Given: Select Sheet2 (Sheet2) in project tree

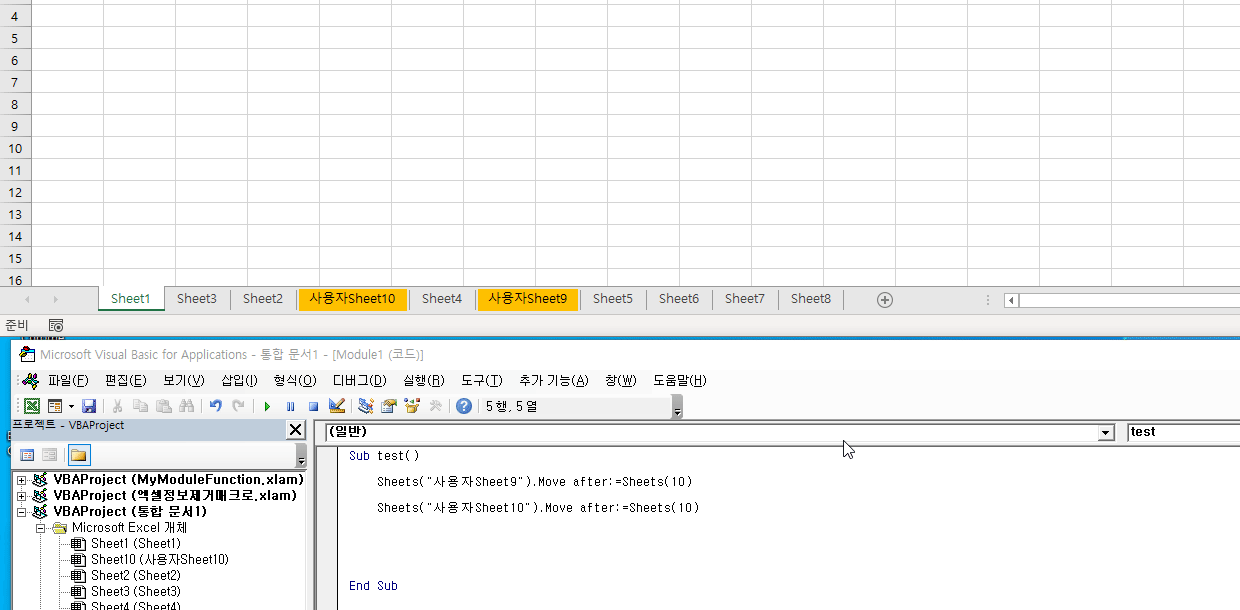Looking at the screenshot, I should tap(136, 576).
